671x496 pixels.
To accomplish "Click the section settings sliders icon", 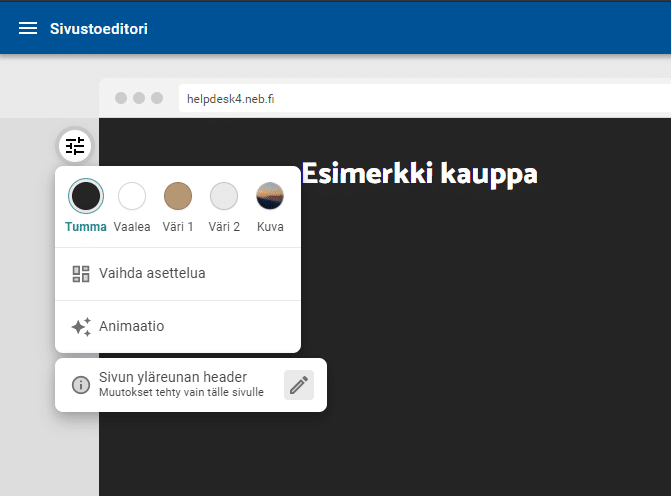I will 75,146.
